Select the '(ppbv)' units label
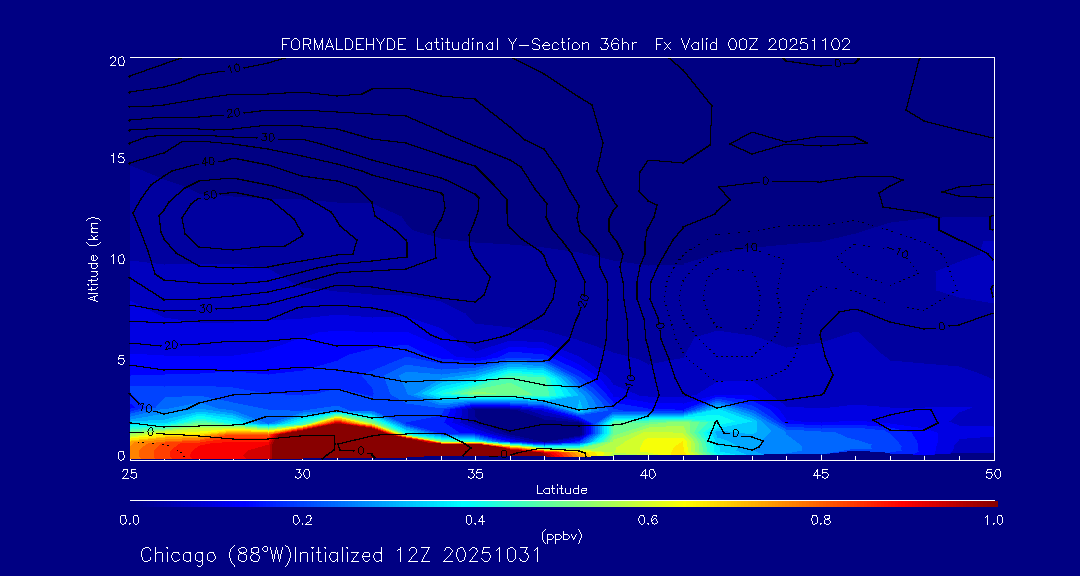 click(x=561, y=536)
